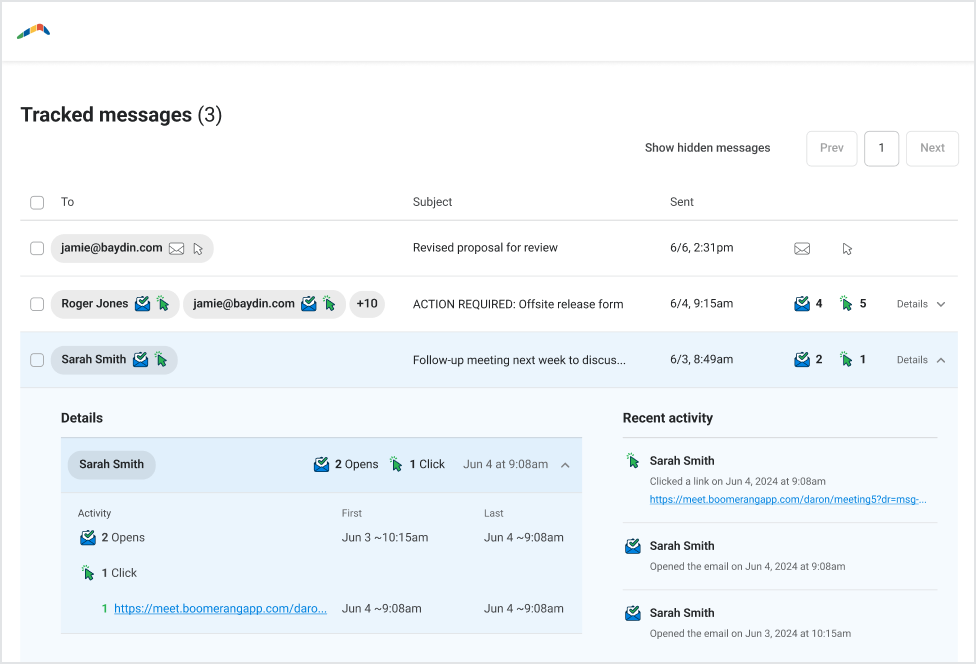Click Show hidden messages
Screen dimensions: 976x664
pos(707,148)
